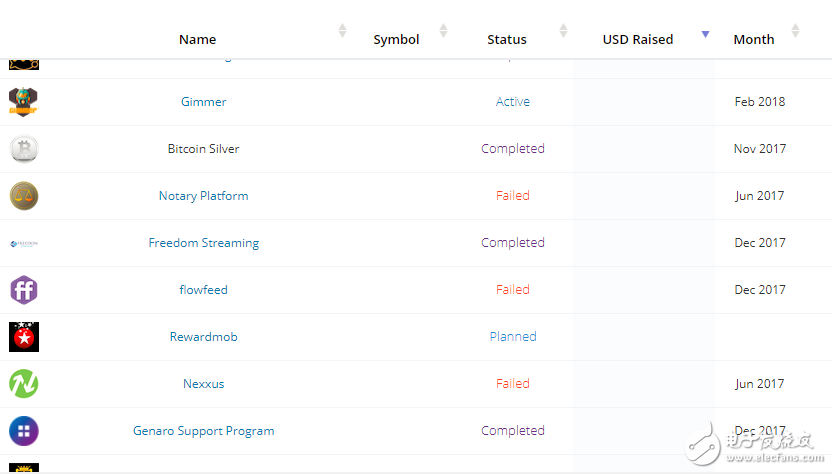The width and height of the screenshot is (832, 474).
Task: Click the Rewardmob red star icon
Action: click(24, 337)
